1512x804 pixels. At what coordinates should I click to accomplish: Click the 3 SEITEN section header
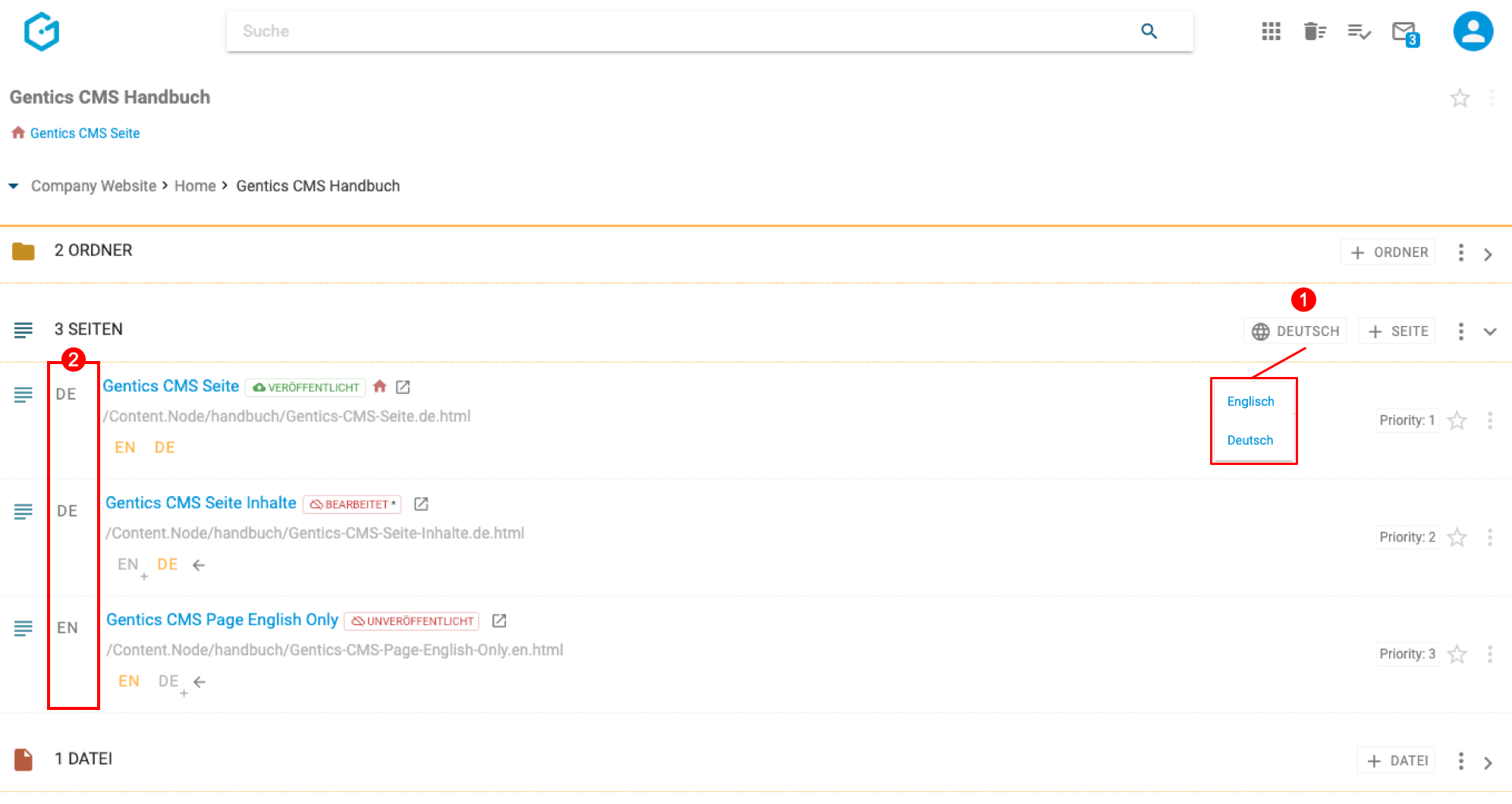88,329
